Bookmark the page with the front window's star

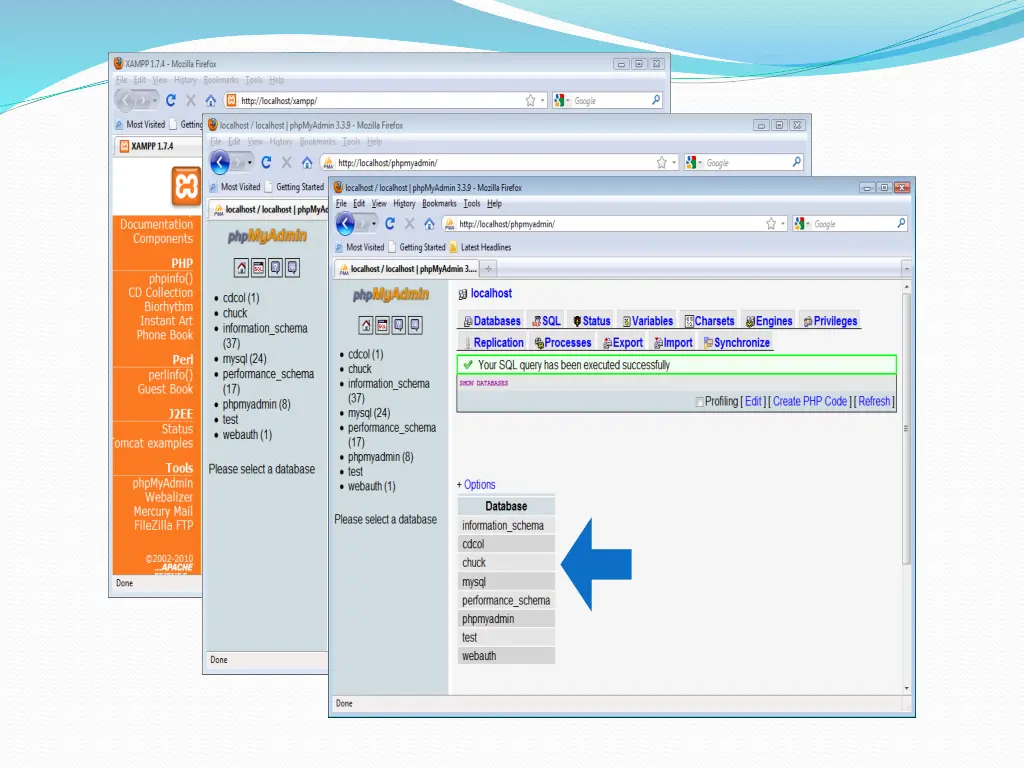click(x=771, y=224)
